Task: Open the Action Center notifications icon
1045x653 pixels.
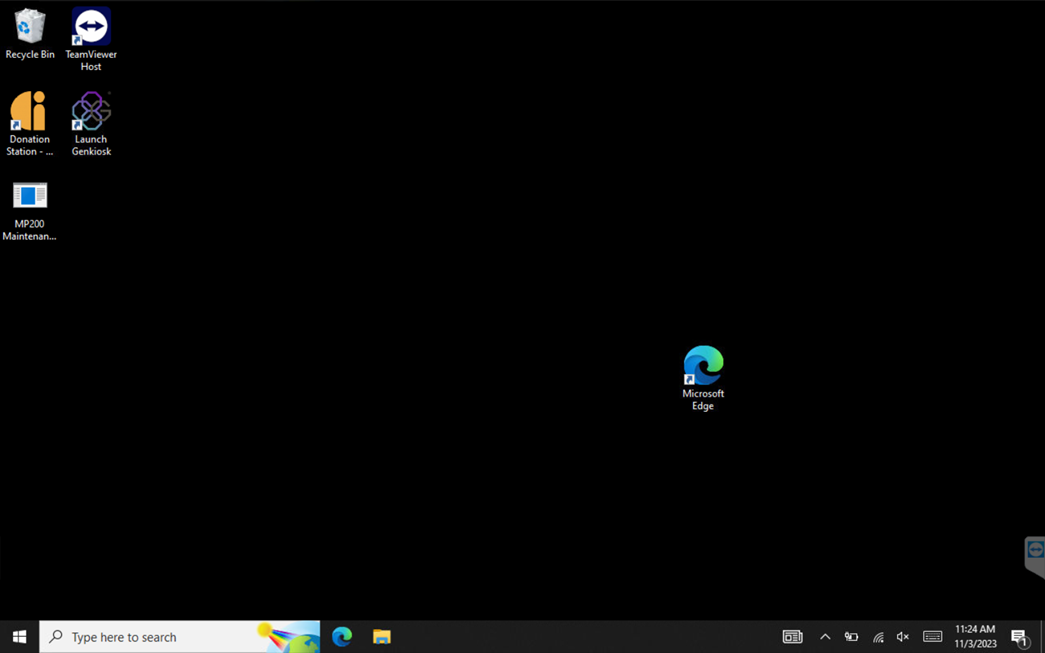Action: coord(1020,637)
